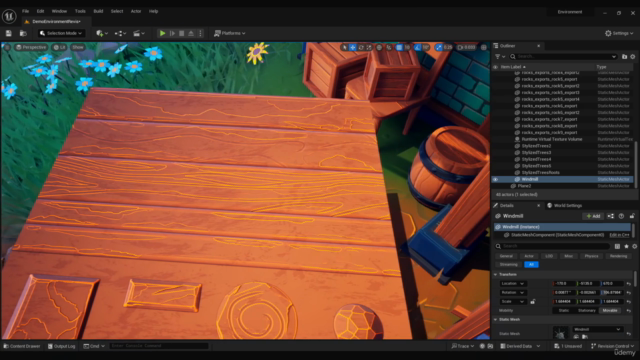Click the Stop playback button

pyautogui.click(x=182, y=33)
